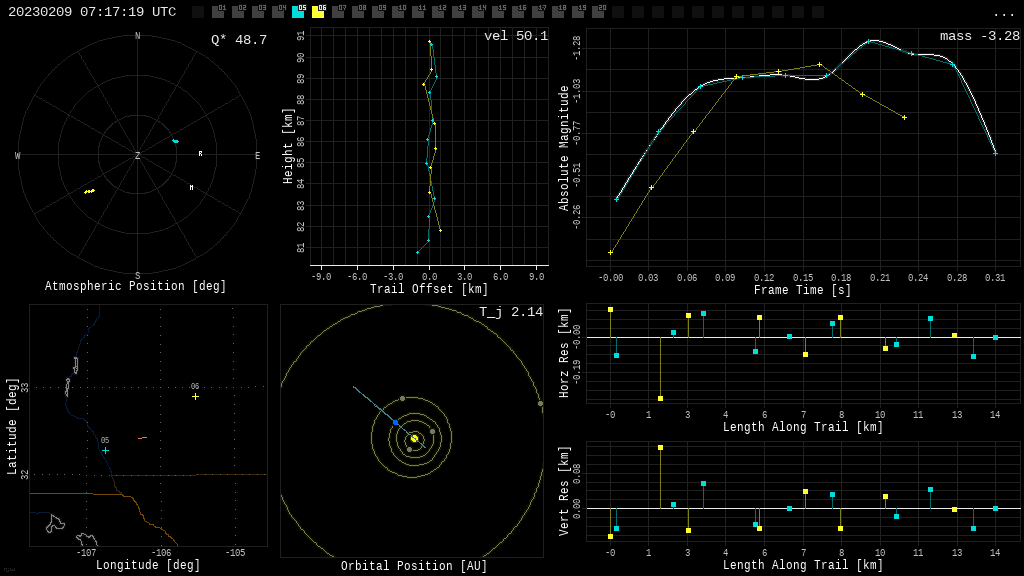The image size is (1024, 576).
Task: Click the cyan station 05 cross marker on map
Action: pyautogui.click(x=105, y=451)
